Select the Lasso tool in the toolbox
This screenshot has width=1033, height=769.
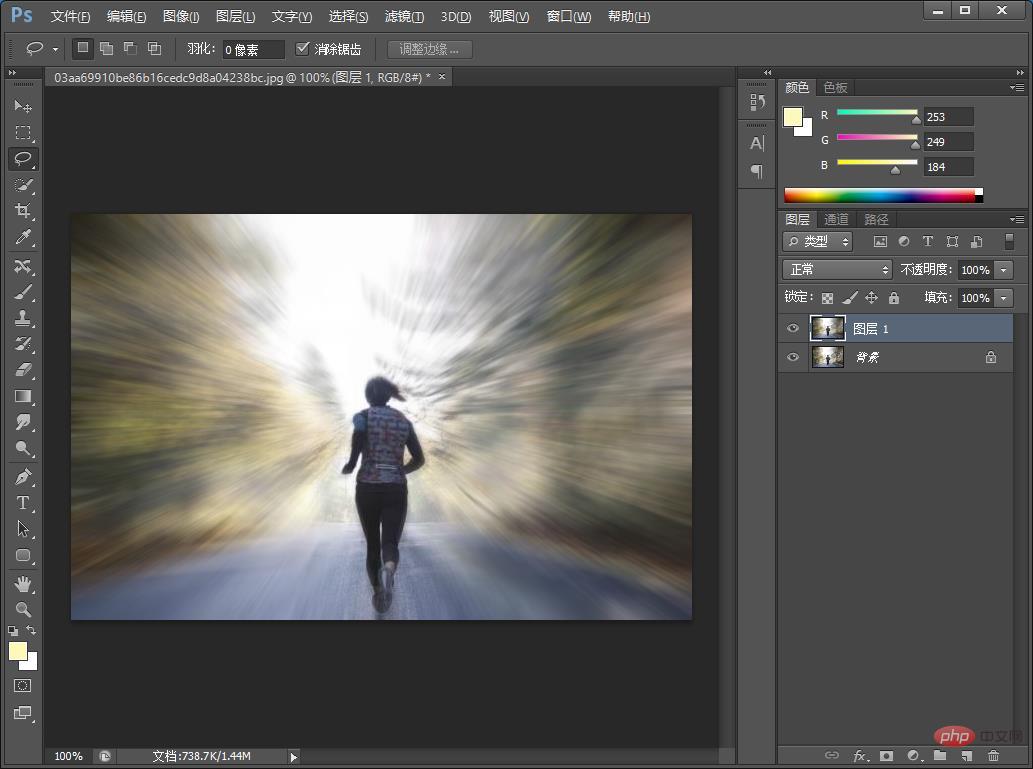pyautogui.click(x=23, y=159)
